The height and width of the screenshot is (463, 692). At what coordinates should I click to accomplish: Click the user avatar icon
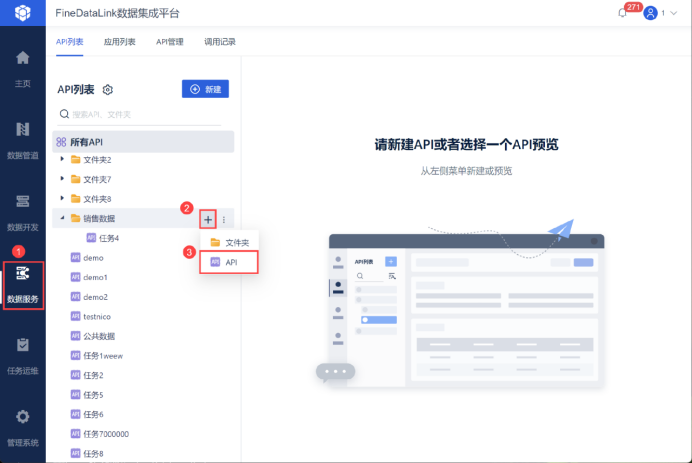(x=650, y=13)
